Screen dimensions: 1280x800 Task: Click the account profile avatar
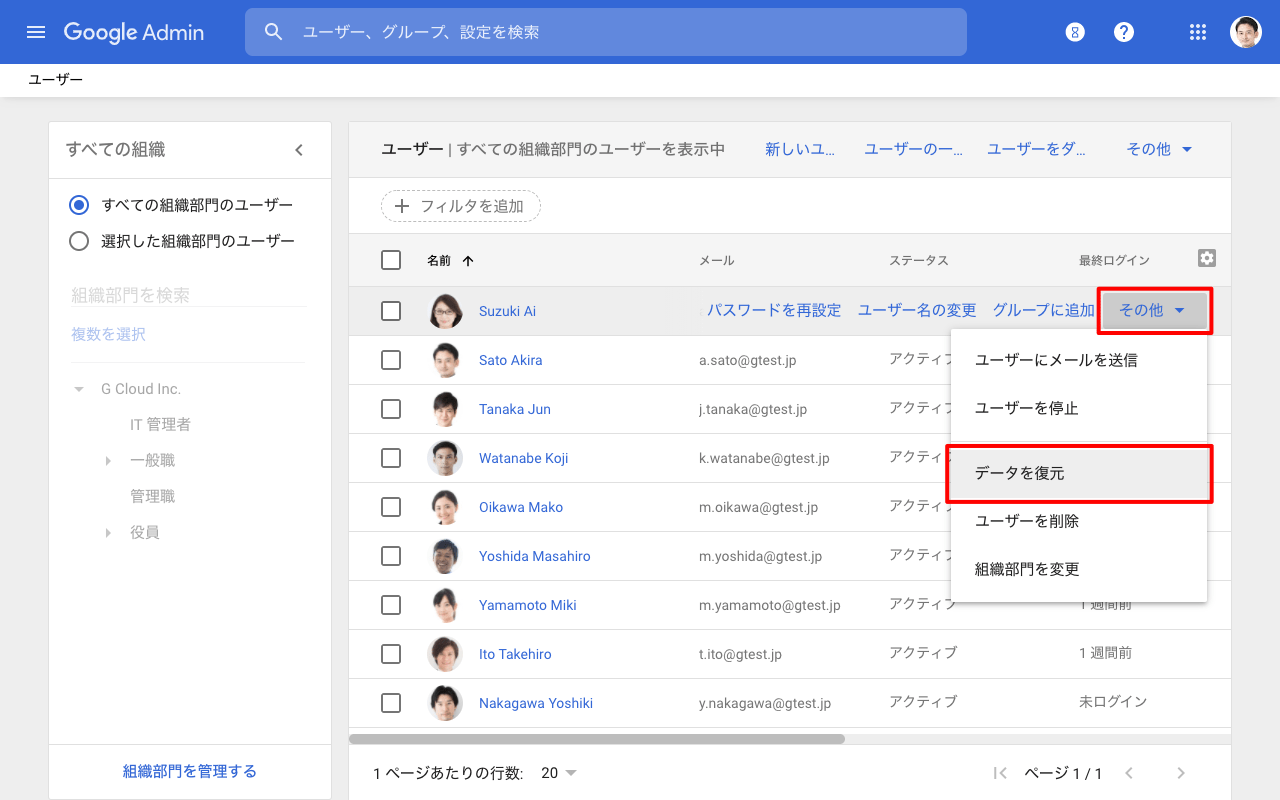point(1245,32)
